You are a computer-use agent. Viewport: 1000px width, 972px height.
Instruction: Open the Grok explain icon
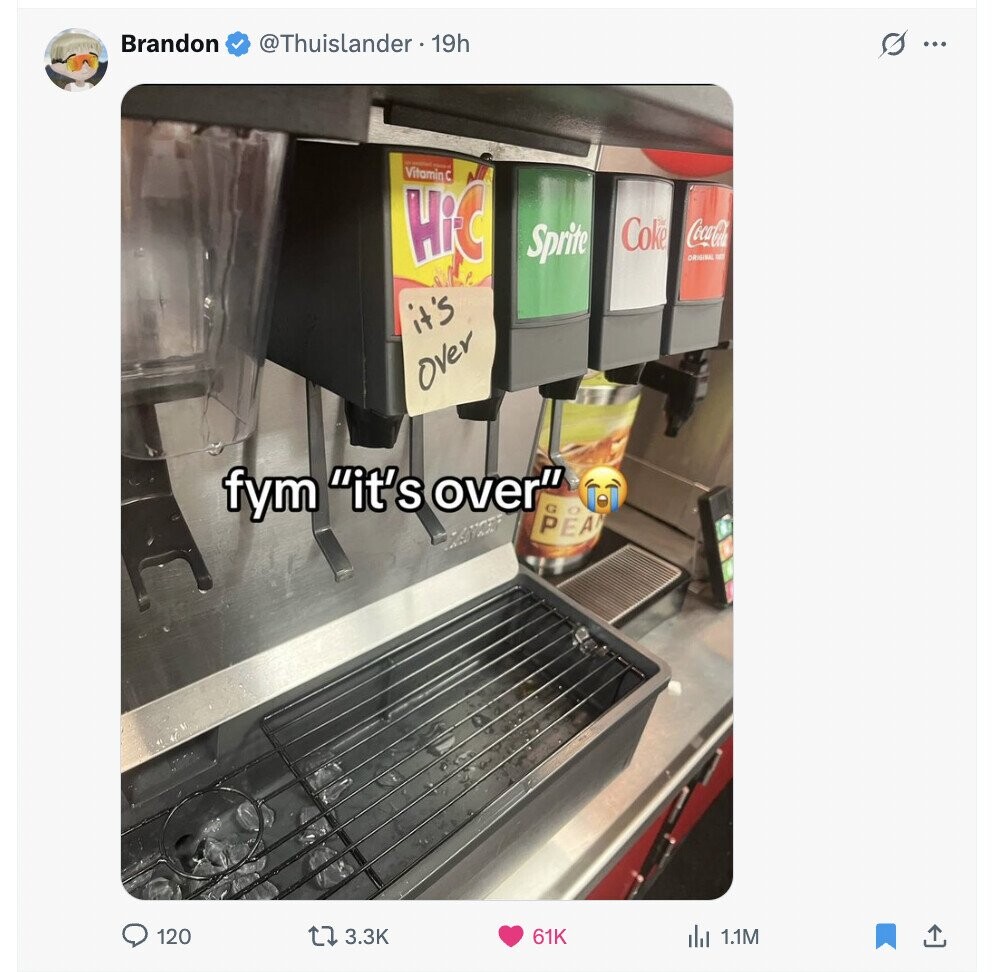[892, 44]
